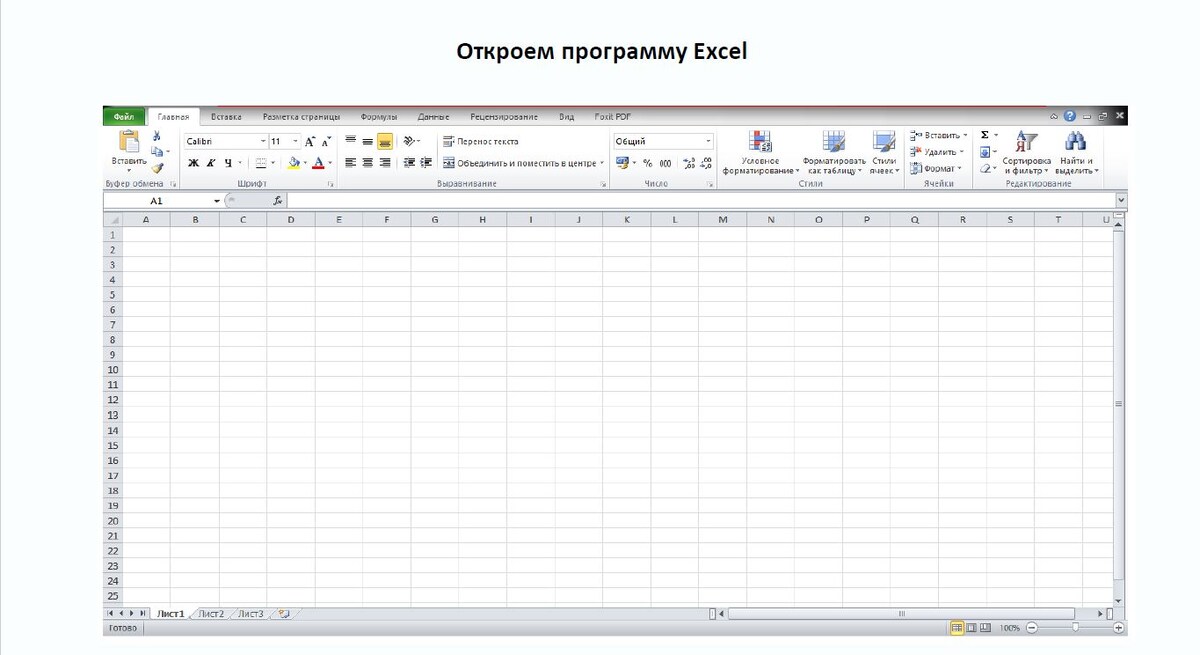Click Удалить in the Ячейки group
This screenshot has height=655, width=1200.
937,152
